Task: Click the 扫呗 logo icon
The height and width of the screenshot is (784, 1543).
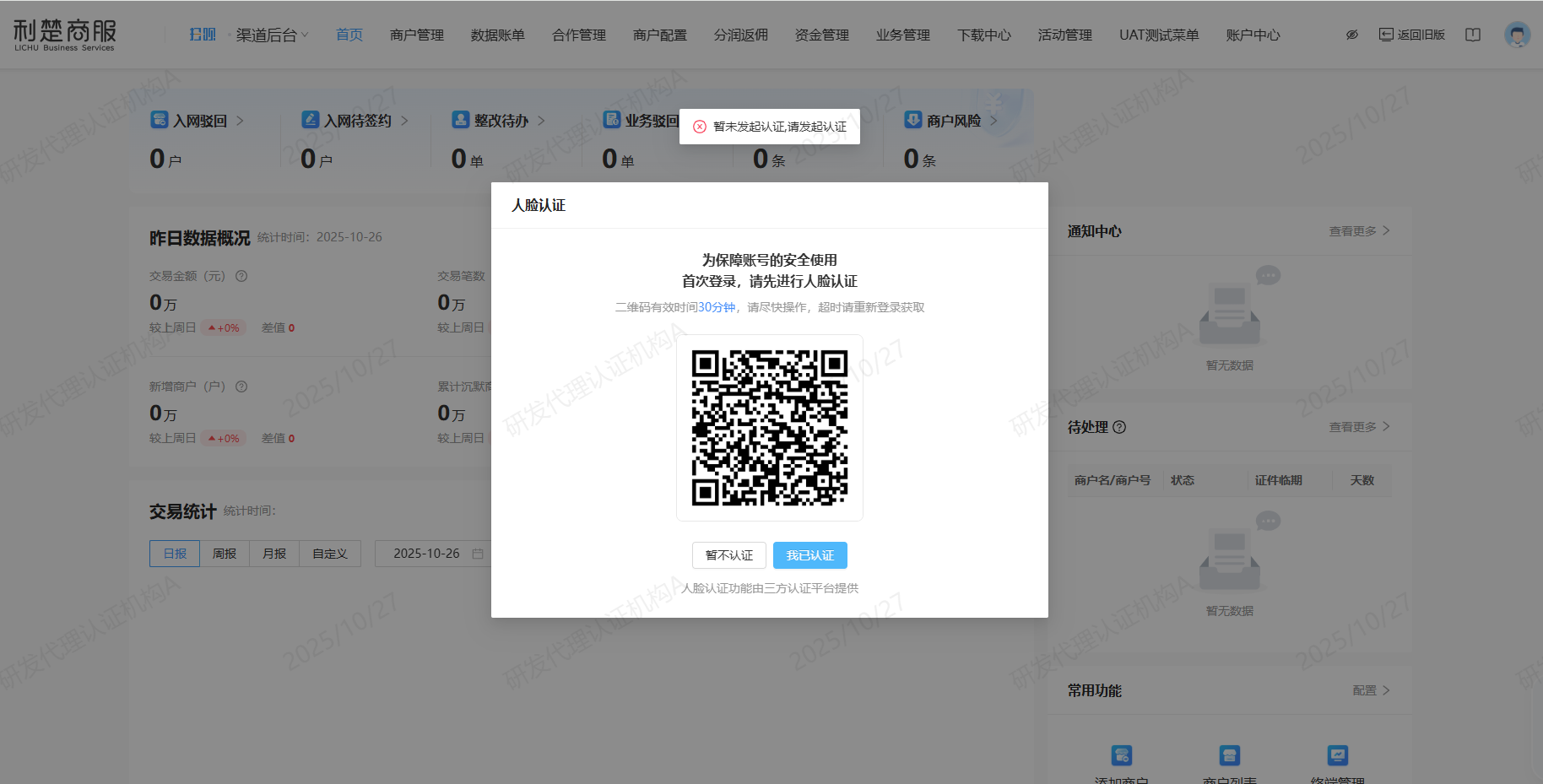Action: pos(203,35)
